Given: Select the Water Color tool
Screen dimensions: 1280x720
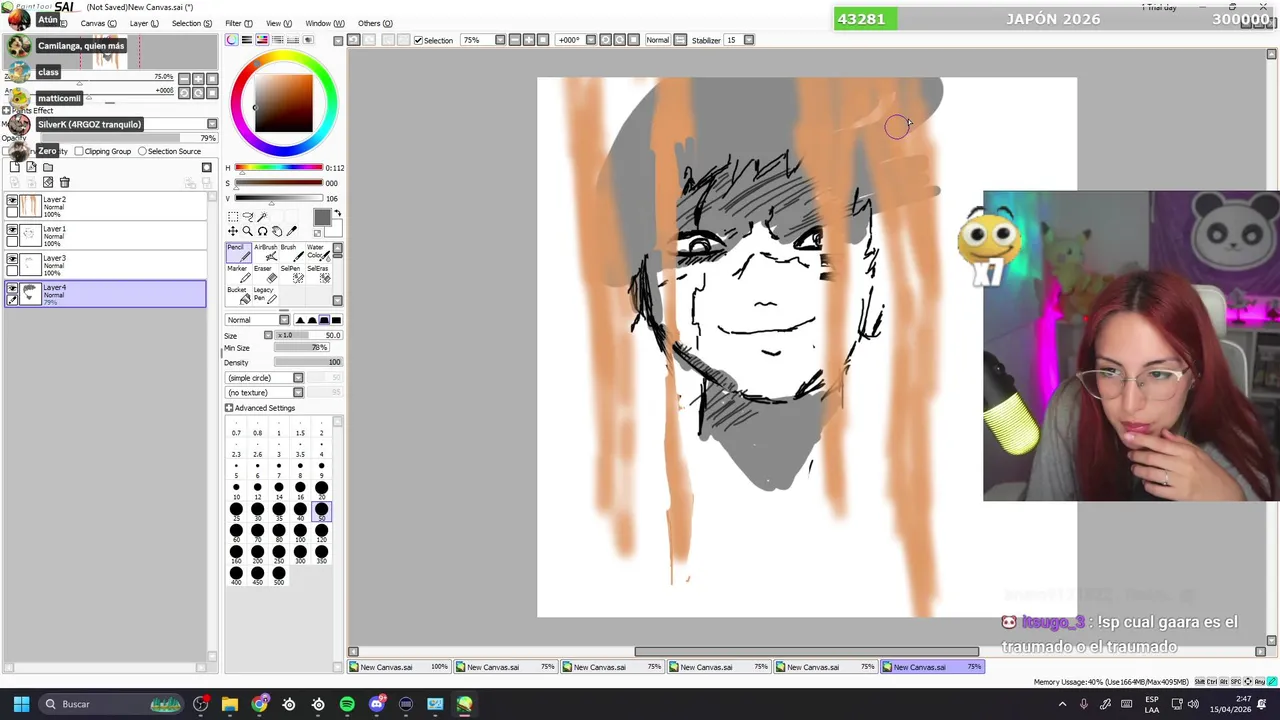Looking at the screenshot, I should click(x=316, y=253).
